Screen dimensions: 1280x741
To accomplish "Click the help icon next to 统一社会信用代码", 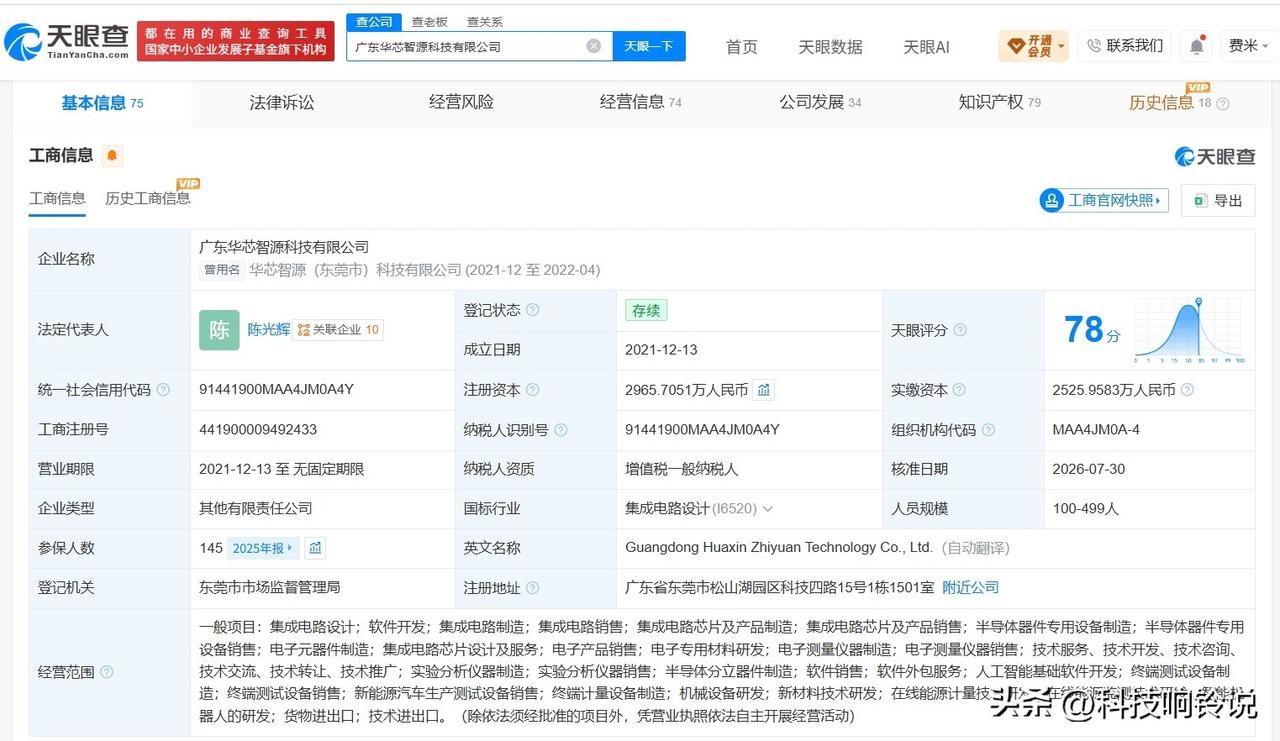I will click(x=163, y=389).
